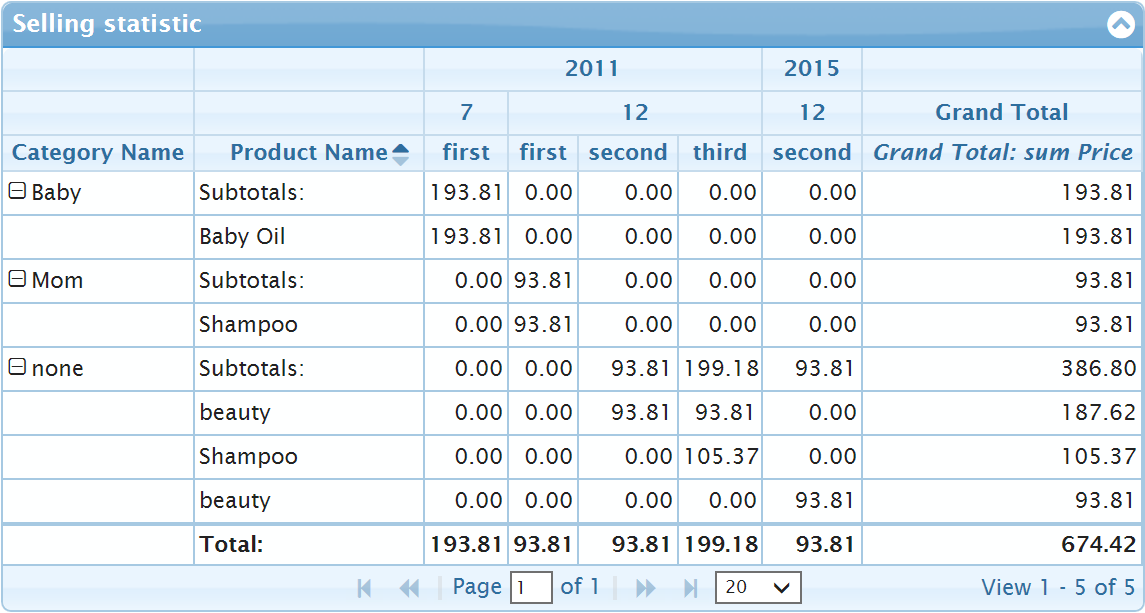Select the Shampoo cell with 105.37
The width and height of the screenshot is (1145, 613).
tap(309, 457)
